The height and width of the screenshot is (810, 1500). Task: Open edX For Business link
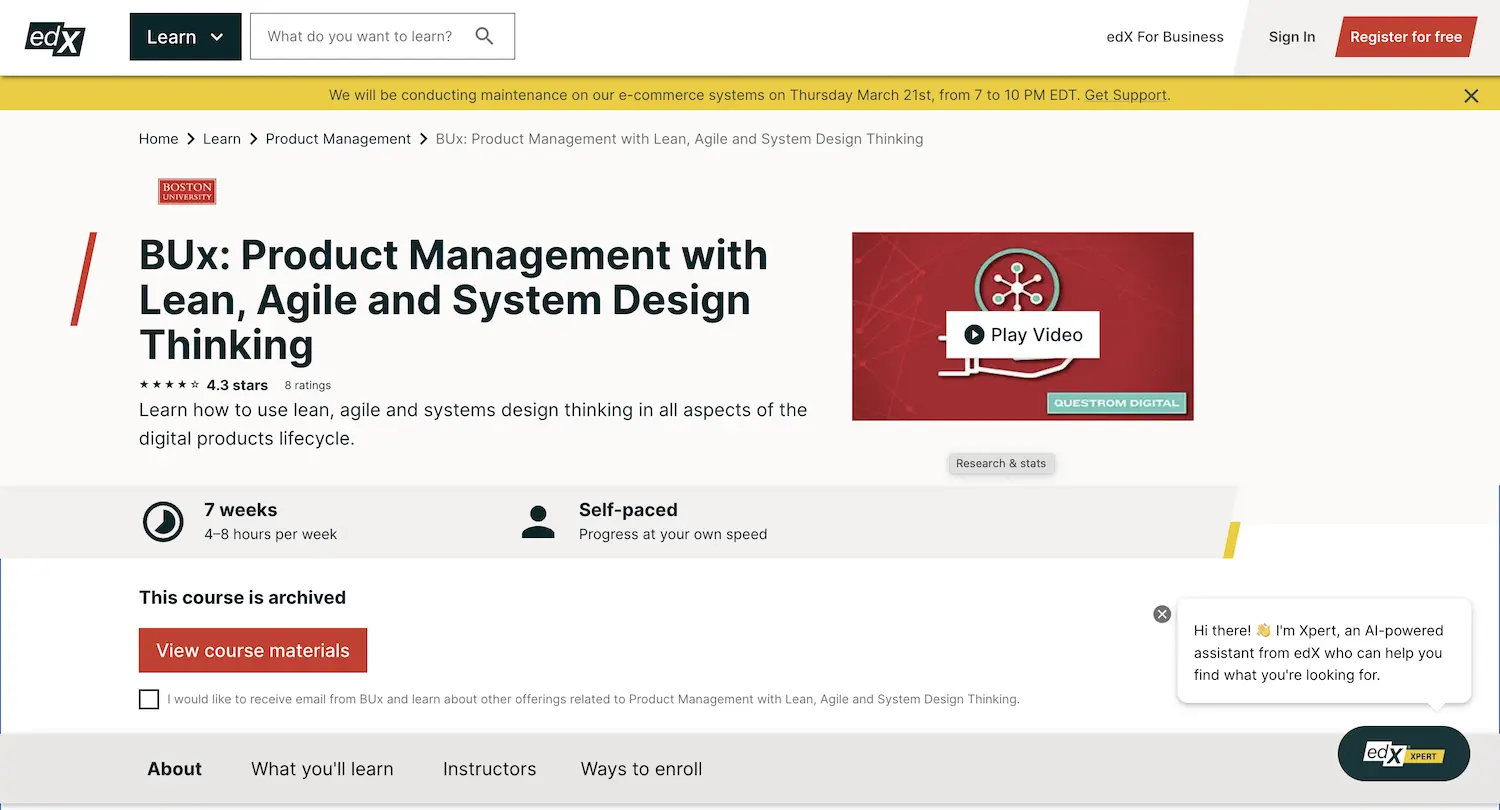[x=1165, y=37]
